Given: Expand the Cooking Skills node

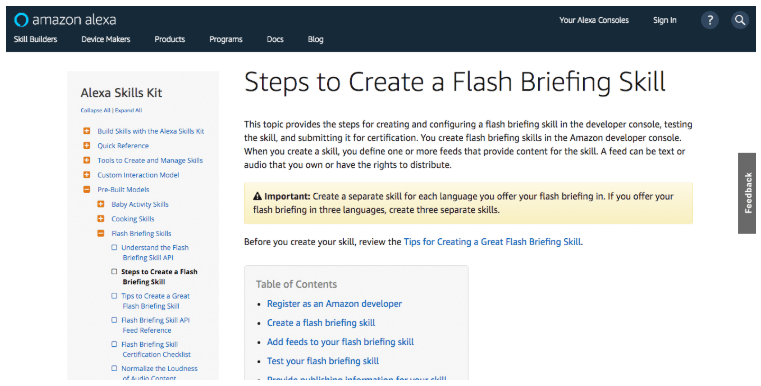Looking at the screenshot, I should coord(101,219).
